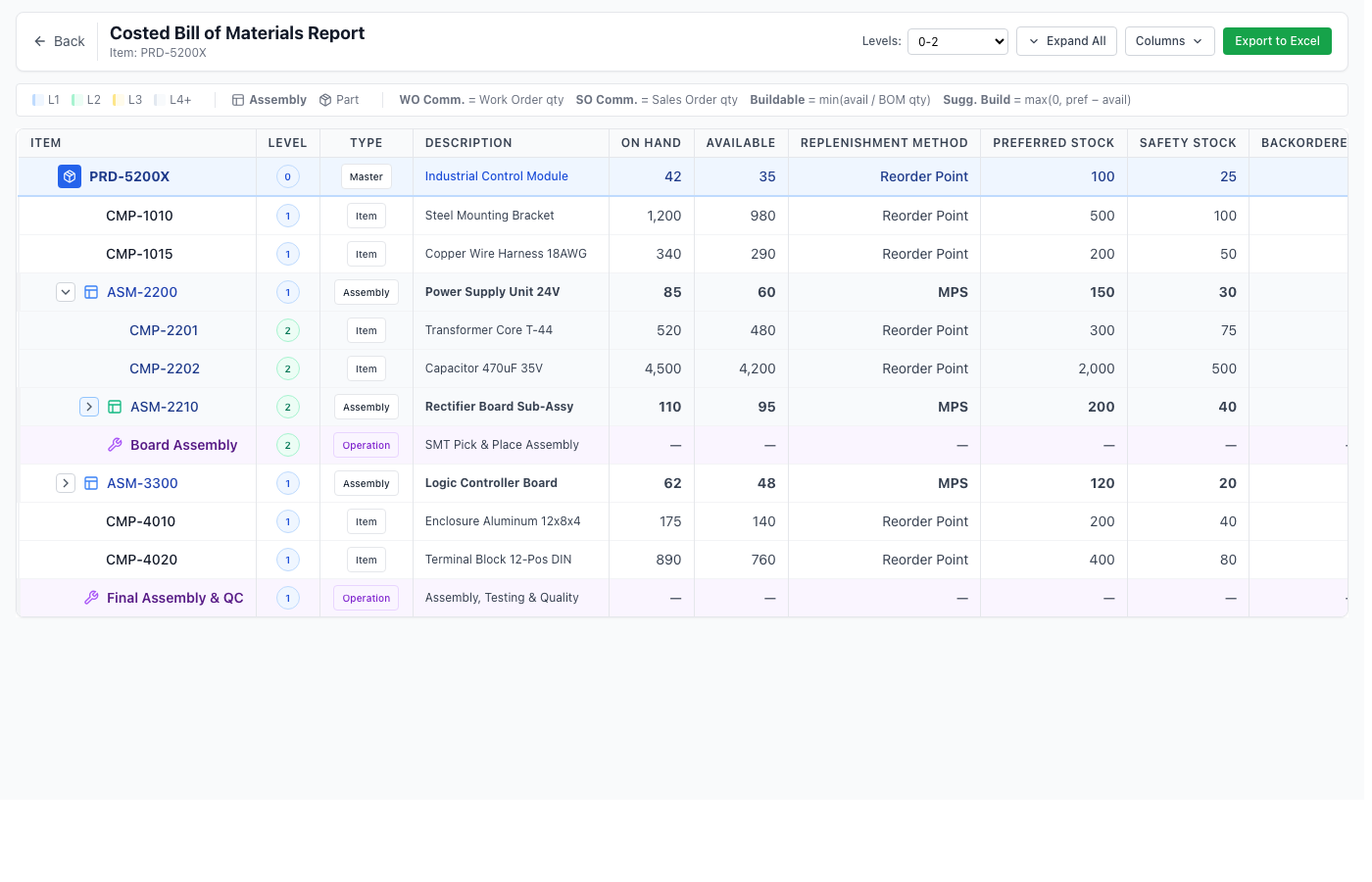Expand the ASM-3300 Logic Controller Board row
The width and height of the screenshot is (1372, 882).
(x=66, y=483)
